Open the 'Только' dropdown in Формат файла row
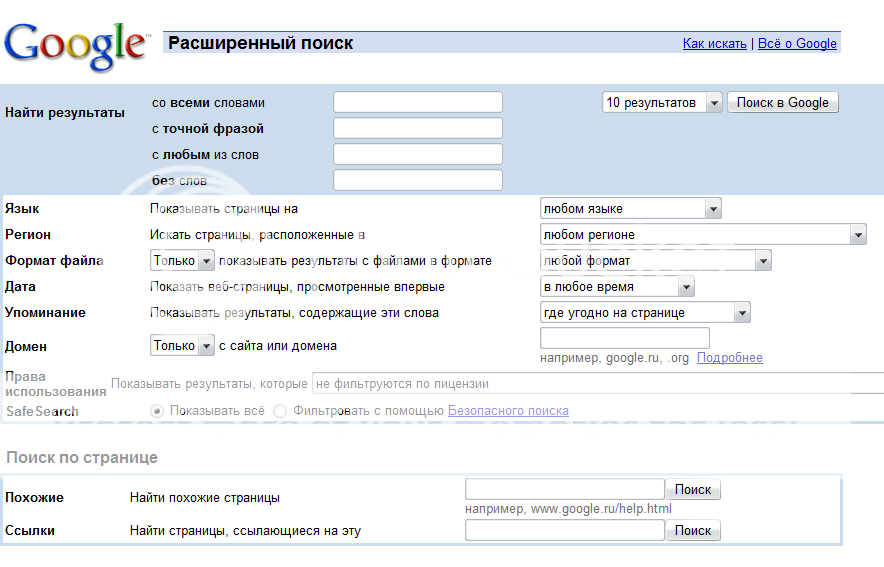 click(x=182, y=261)
